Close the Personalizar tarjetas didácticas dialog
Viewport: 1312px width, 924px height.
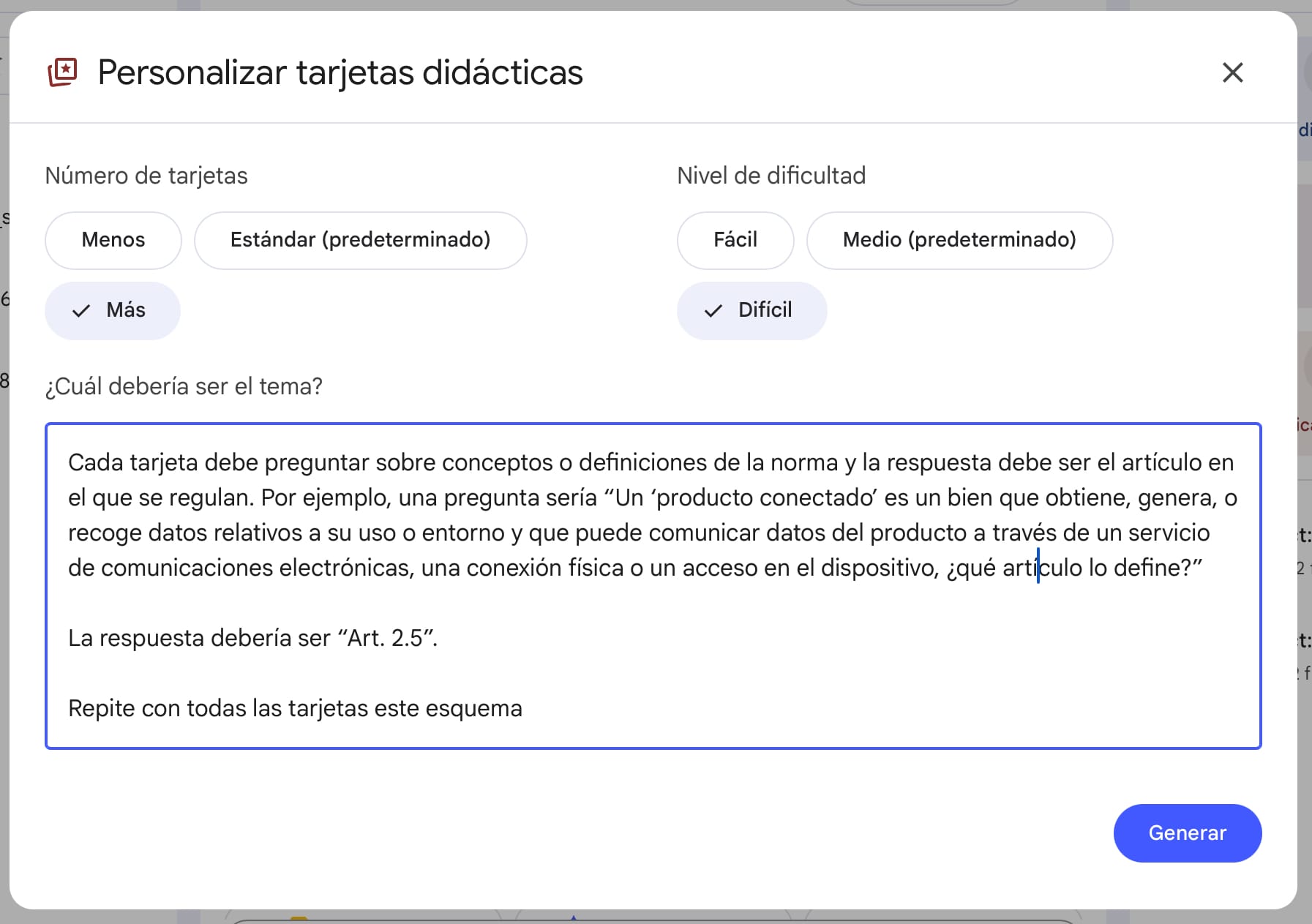point(1232,72)
